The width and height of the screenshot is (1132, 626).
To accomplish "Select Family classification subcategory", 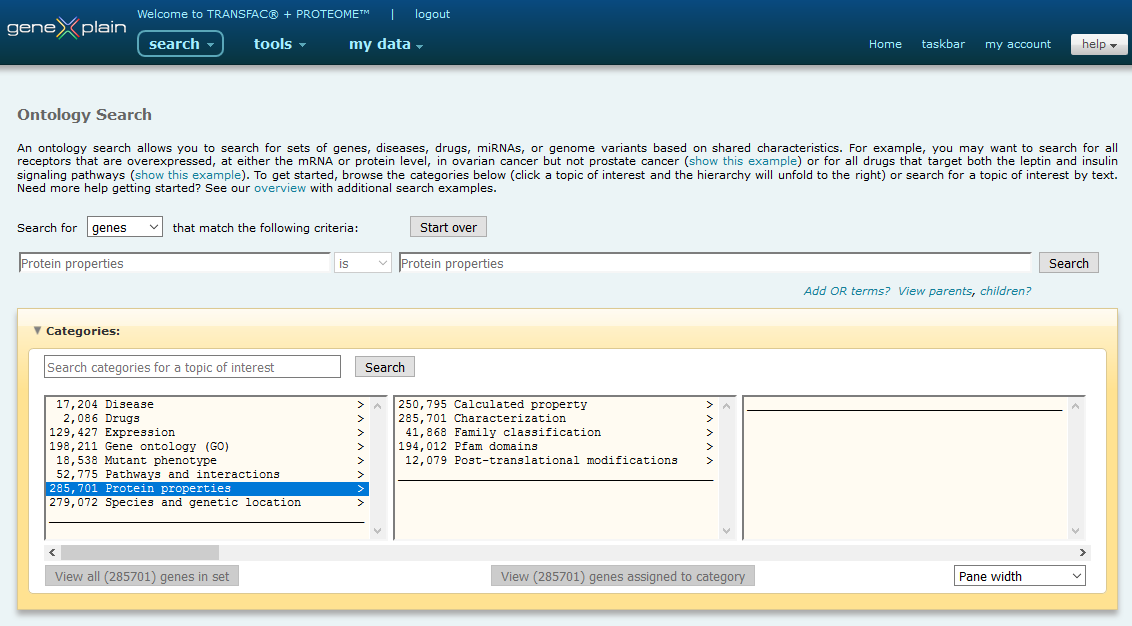I will click(x=556, y=432).
